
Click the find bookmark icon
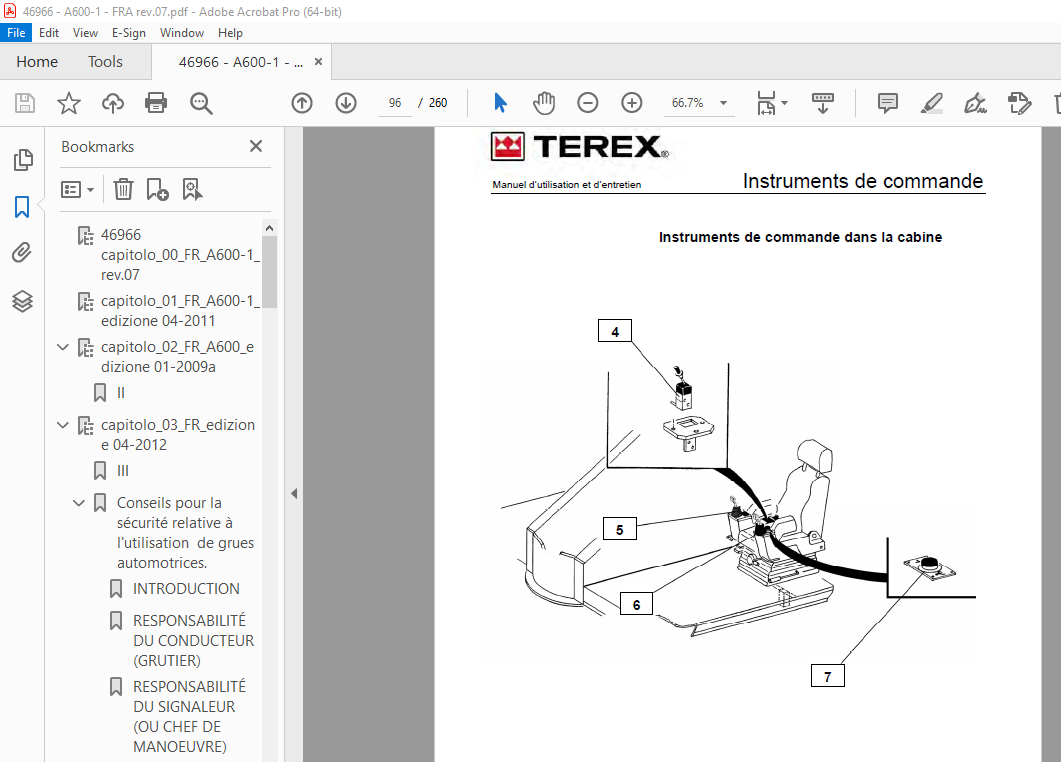[x=192, y=189]
